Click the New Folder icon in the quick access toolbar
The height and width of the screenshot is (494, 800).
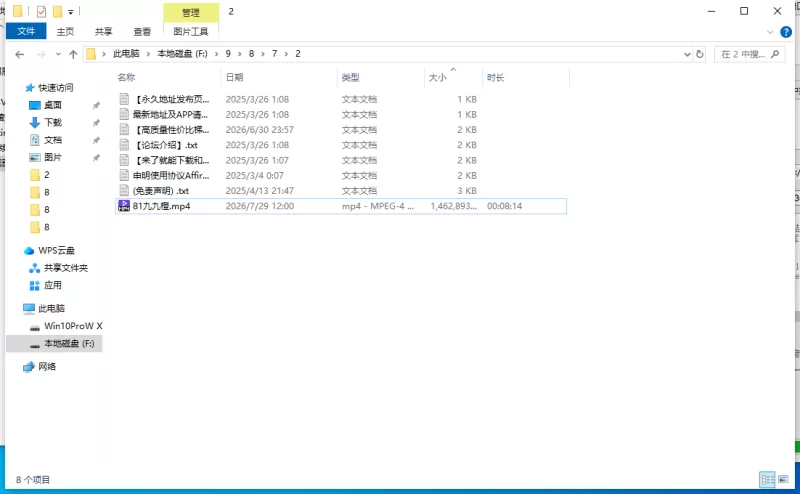point(58,11)
